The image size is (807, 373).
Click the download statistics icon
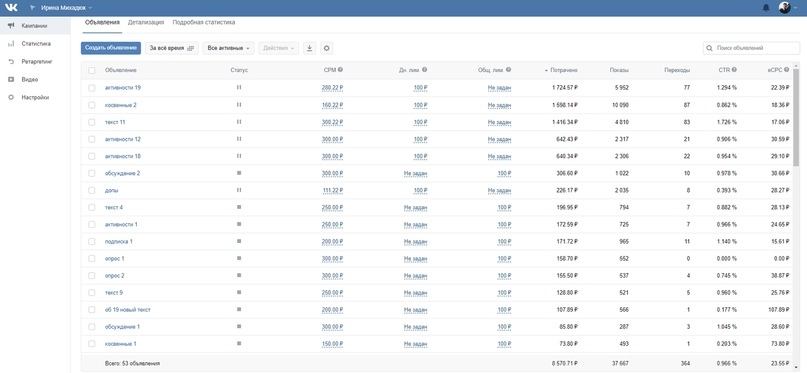pyautogui.click(x=309, y=48)
